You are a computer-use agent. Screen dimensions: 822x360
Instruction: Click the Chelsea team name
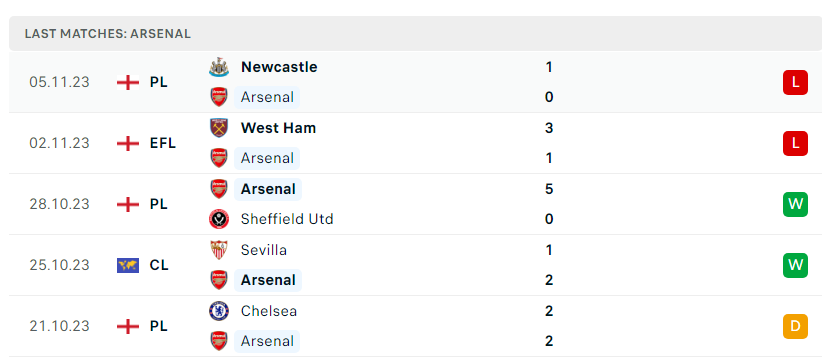269,311
